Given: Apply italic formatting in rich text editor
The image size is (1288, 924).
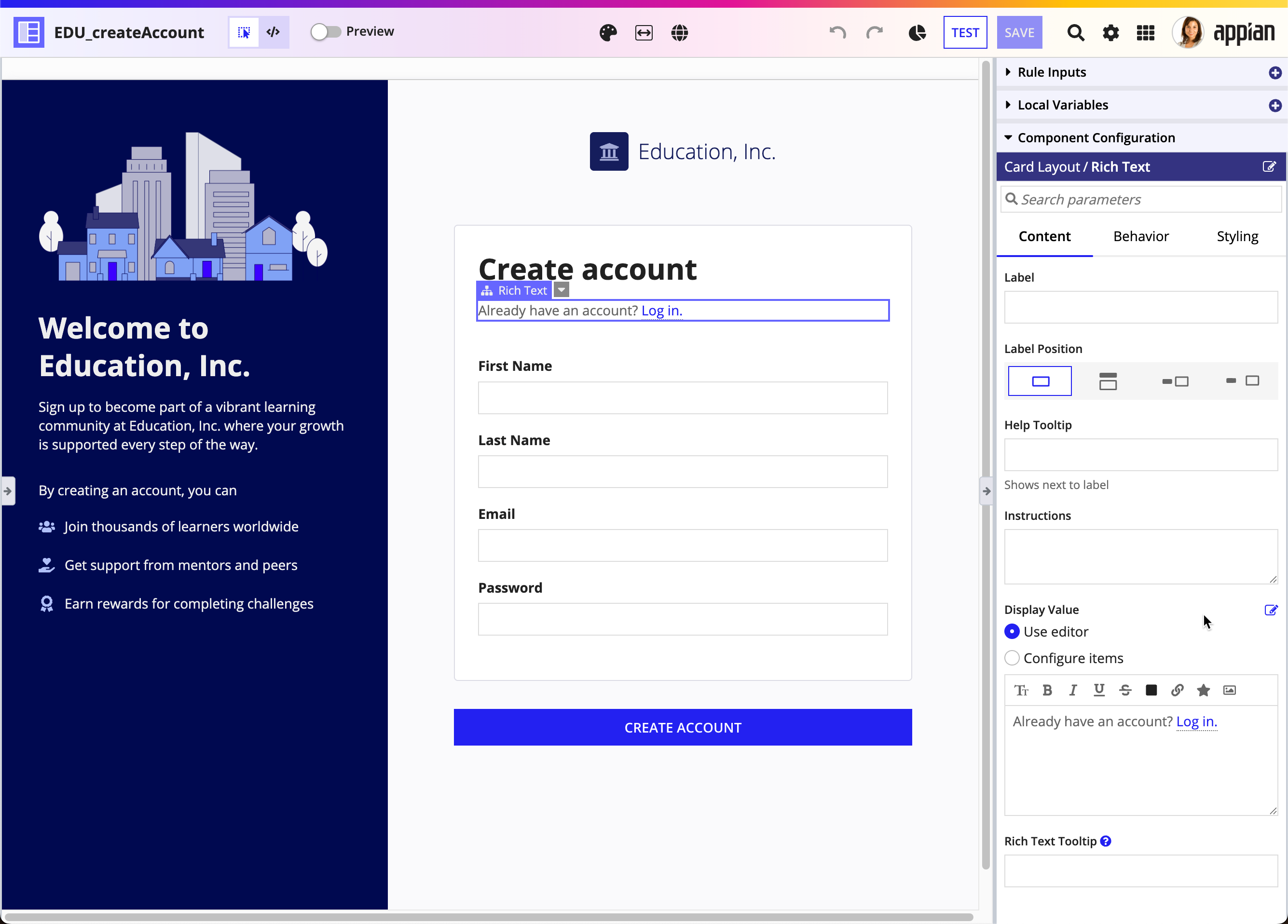Looking at the screenshot, I should pyautogui.click(x=1073, y=690).
